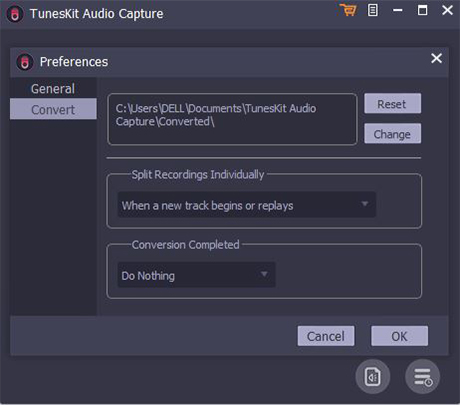Select the Convert tab

coord(53,109)
